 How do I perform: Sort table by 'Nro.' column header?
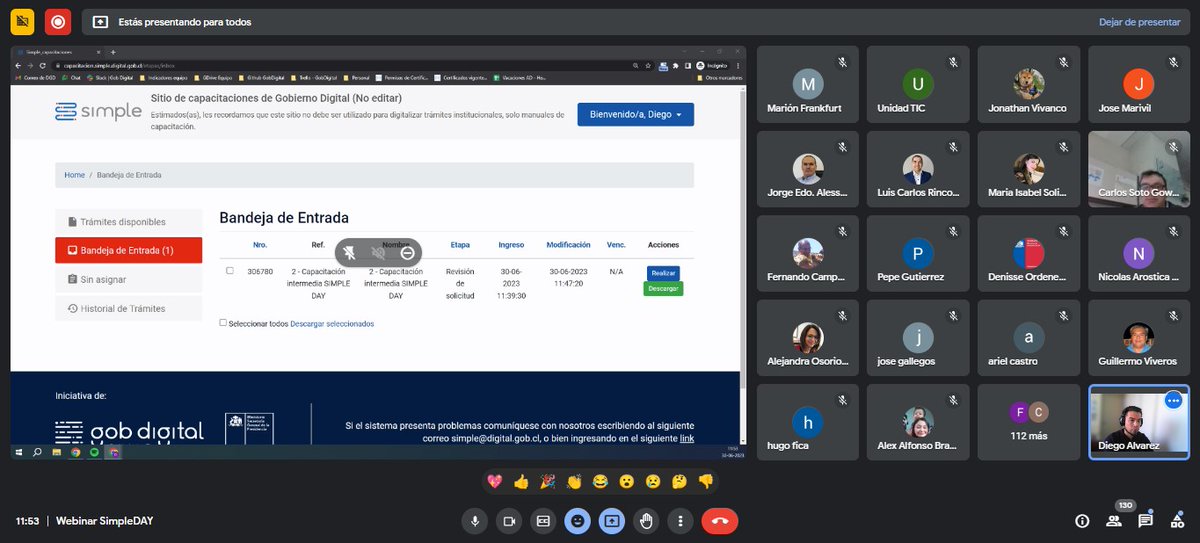(260, 244)
